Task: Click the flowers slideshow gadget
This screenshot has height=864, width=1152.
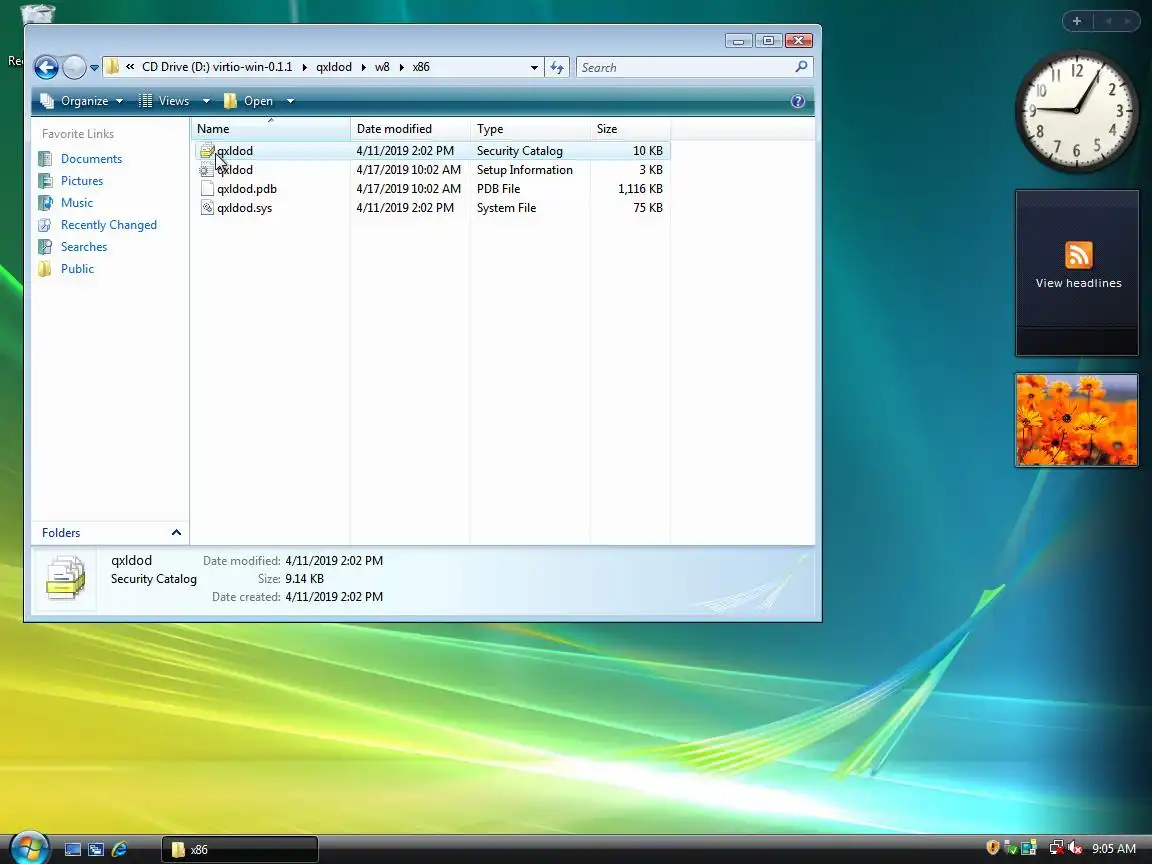Action: click(1077, 420)
